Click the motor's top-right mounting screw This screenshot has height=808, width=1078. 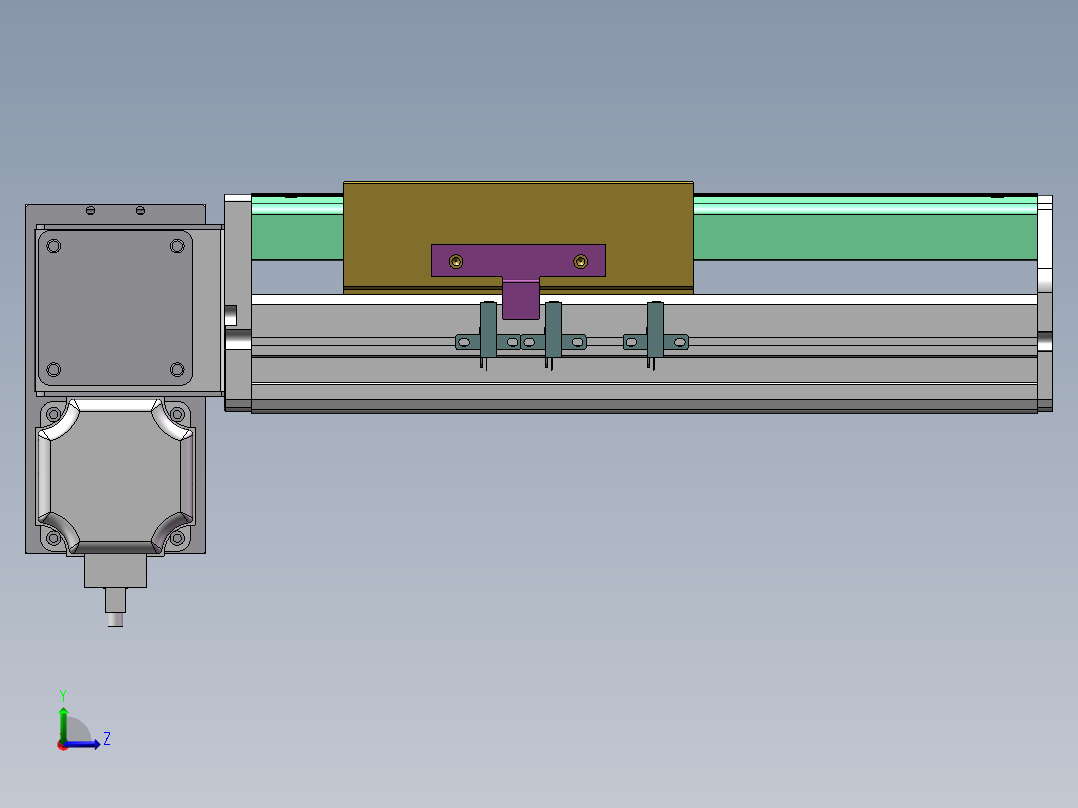177,414
